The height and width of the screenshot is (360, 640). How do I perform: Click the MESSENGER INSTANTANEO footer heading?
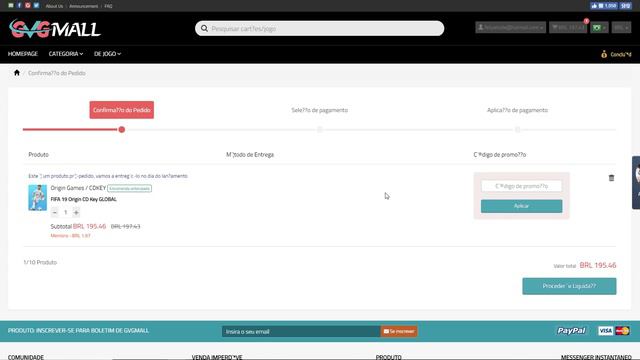(596, 357)
